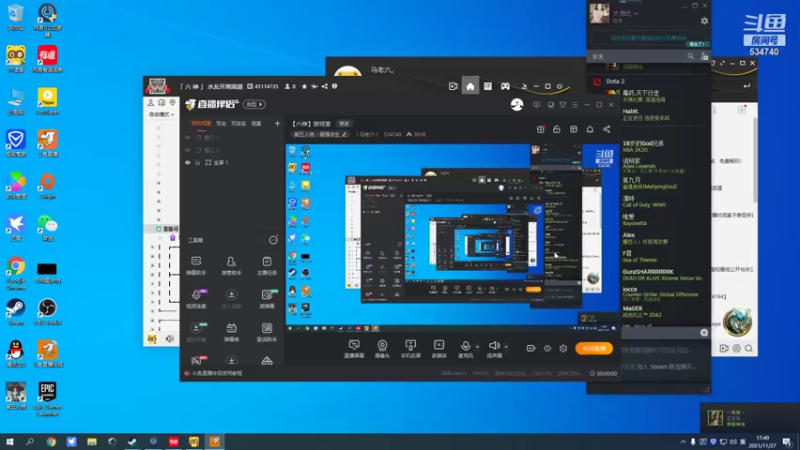Viewport: 800px width, 450px height.
Task: Open the 房管助手 tool in the toolbox
Action: (x=231, y=265)
